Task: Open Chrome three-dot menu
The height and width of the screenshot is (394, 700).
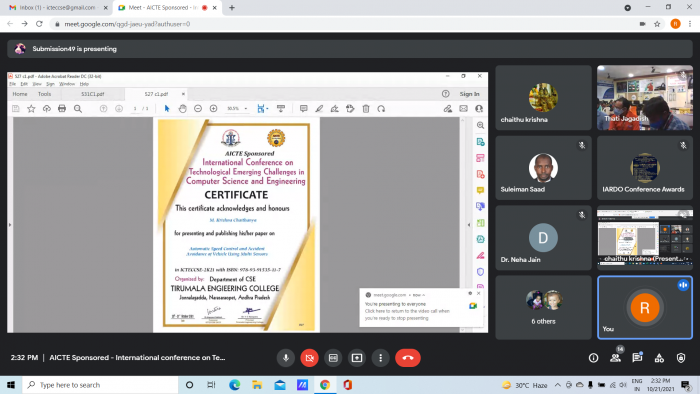Action: [x=690, y=24]
